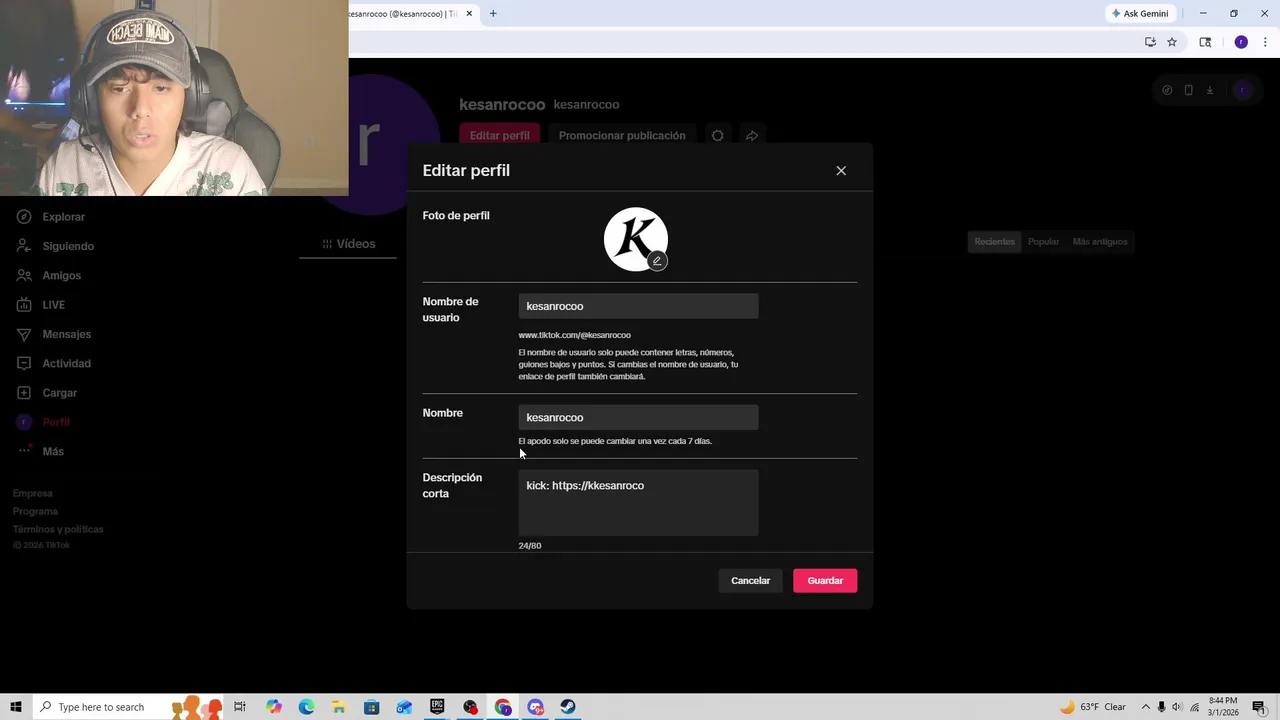Image resolution: width=1280 pixels, height=720 pixels.
Task: Open the Chrome three-dot menu
Action: point(1265,42)
